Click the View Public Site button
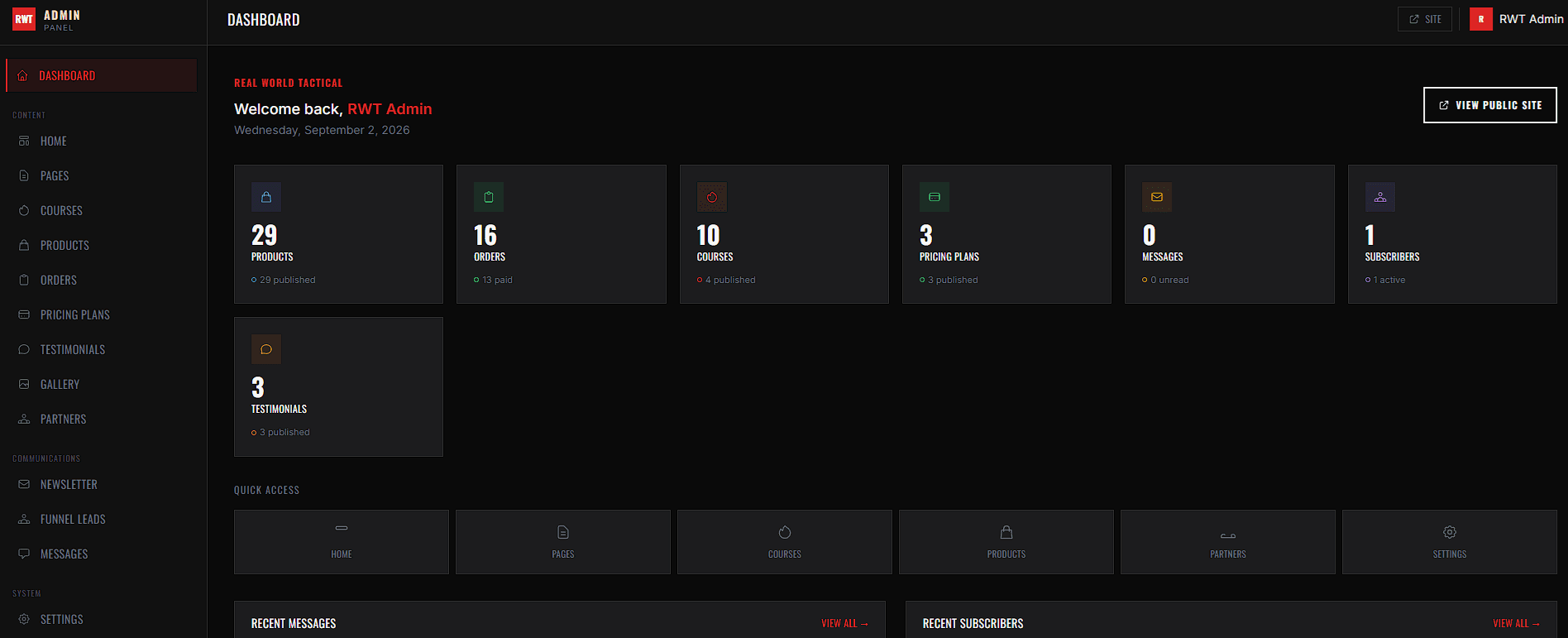This screenshot has height=638, width=1568. 1490,105
